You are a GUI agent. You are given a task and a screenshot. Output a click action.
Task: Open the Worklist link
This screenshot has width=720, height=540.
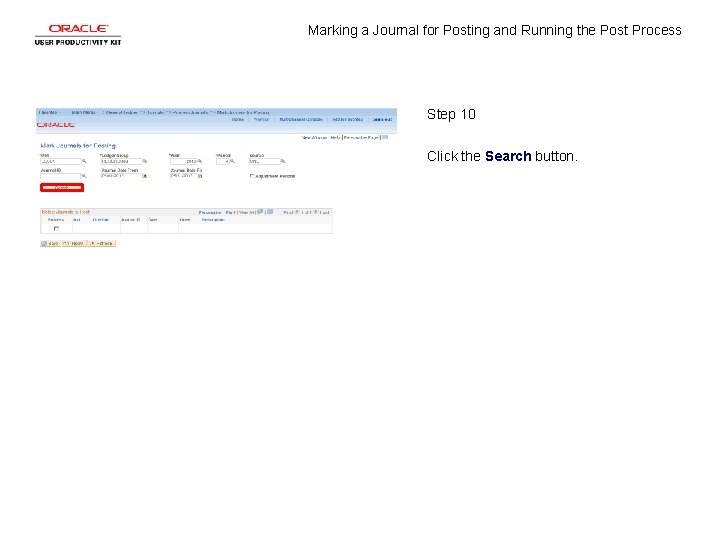[x=261, y=119]
